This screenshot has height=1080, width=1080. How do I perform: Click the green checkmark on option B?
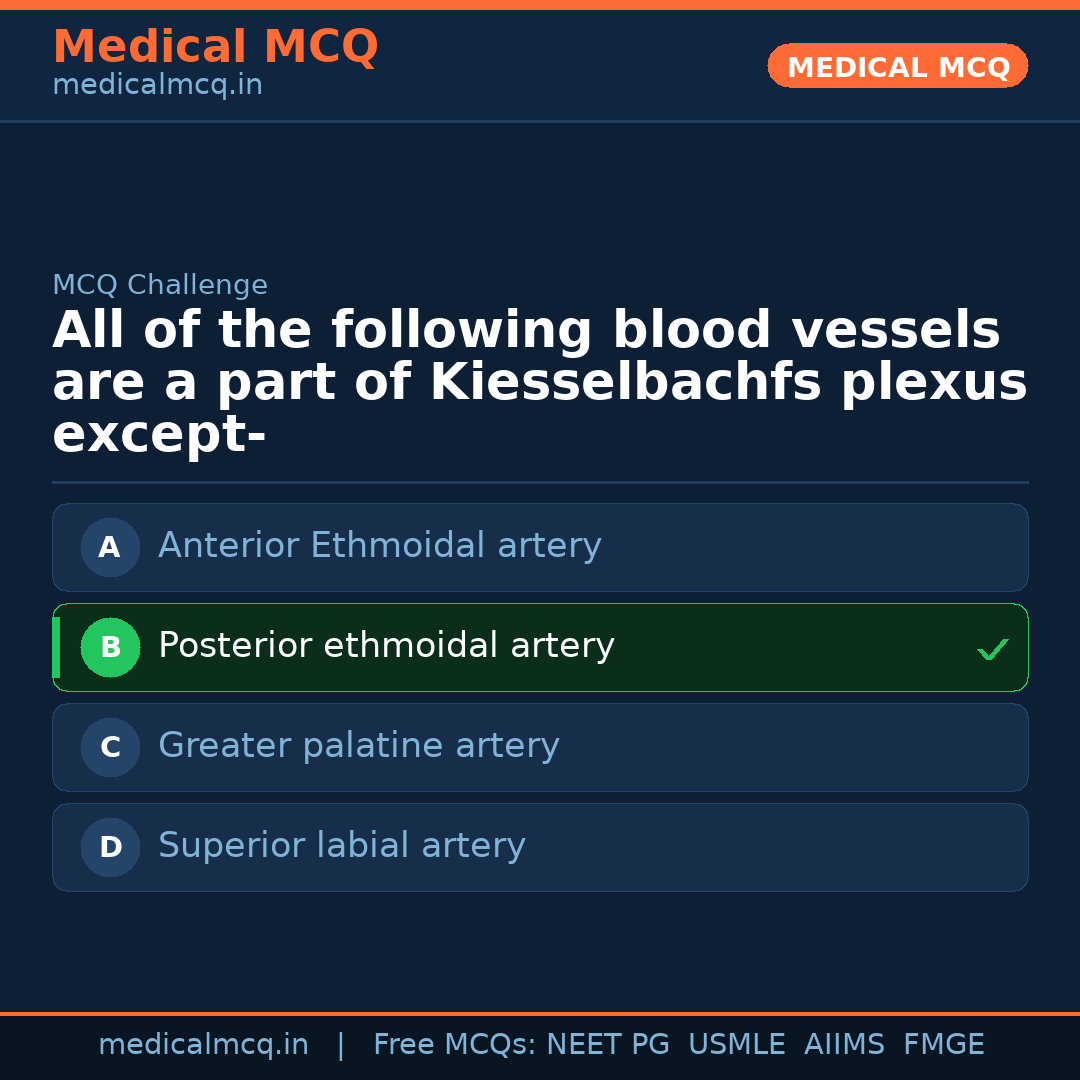tap(993, 649)
